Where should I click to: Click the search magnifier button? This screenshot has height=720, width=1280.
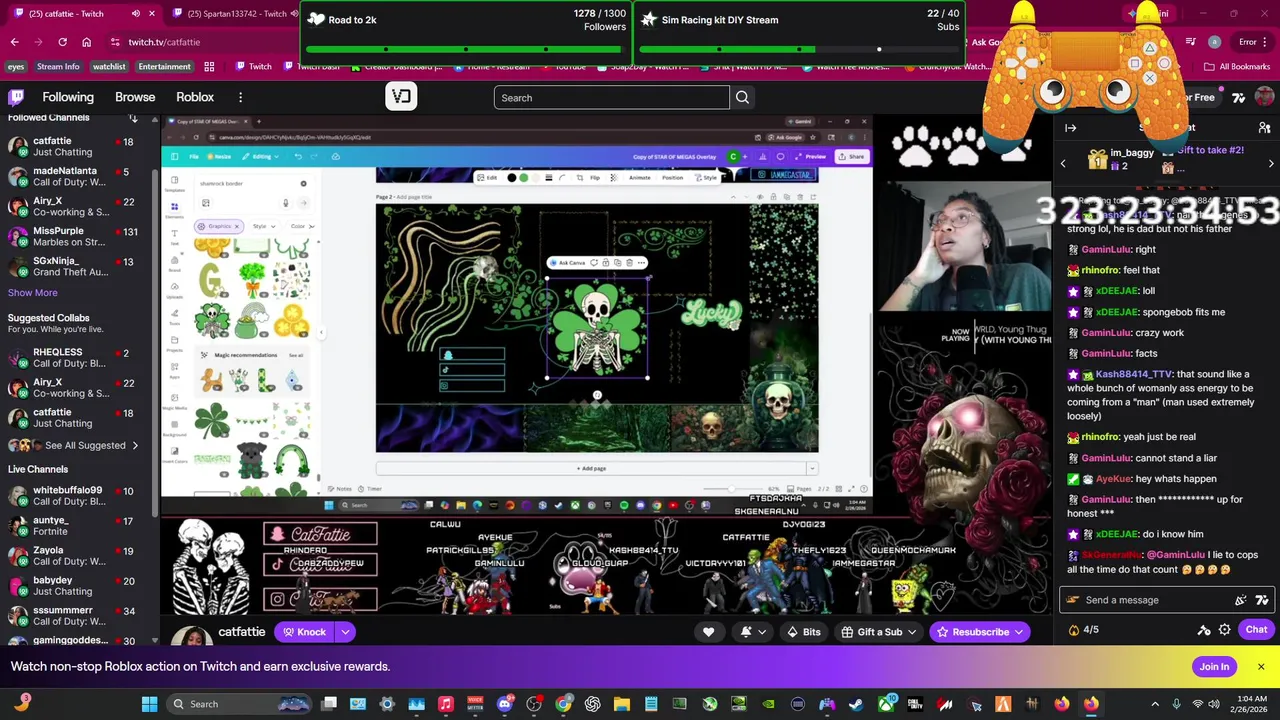point(742,97)
